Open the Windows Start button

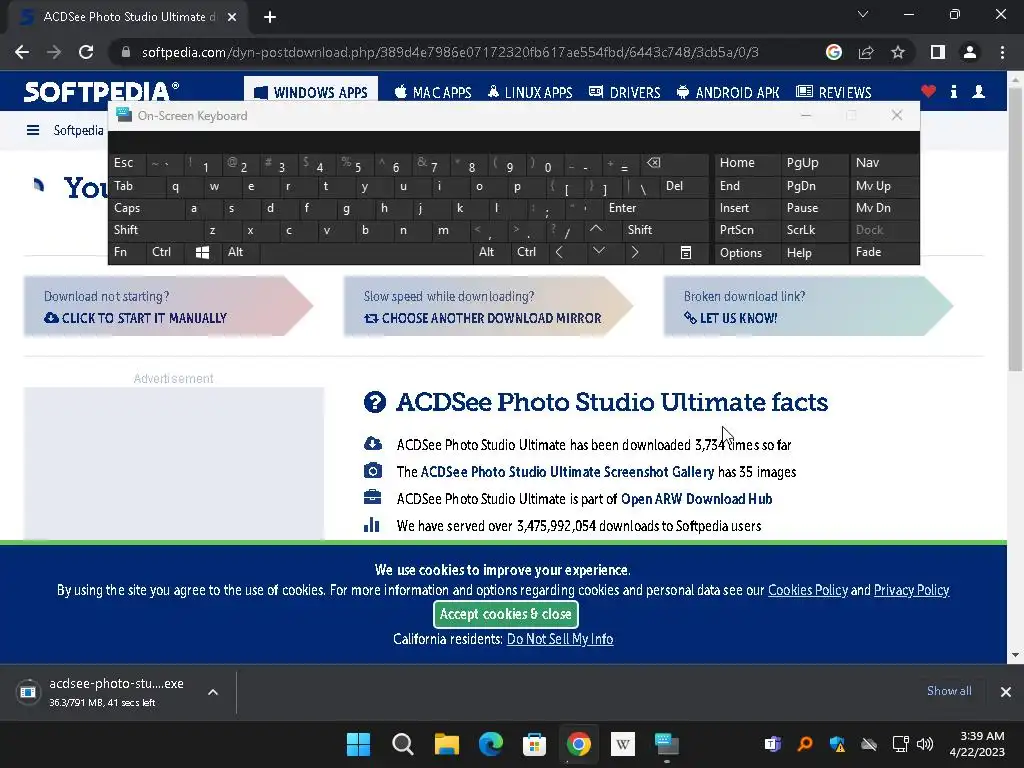tap(358, 744)
